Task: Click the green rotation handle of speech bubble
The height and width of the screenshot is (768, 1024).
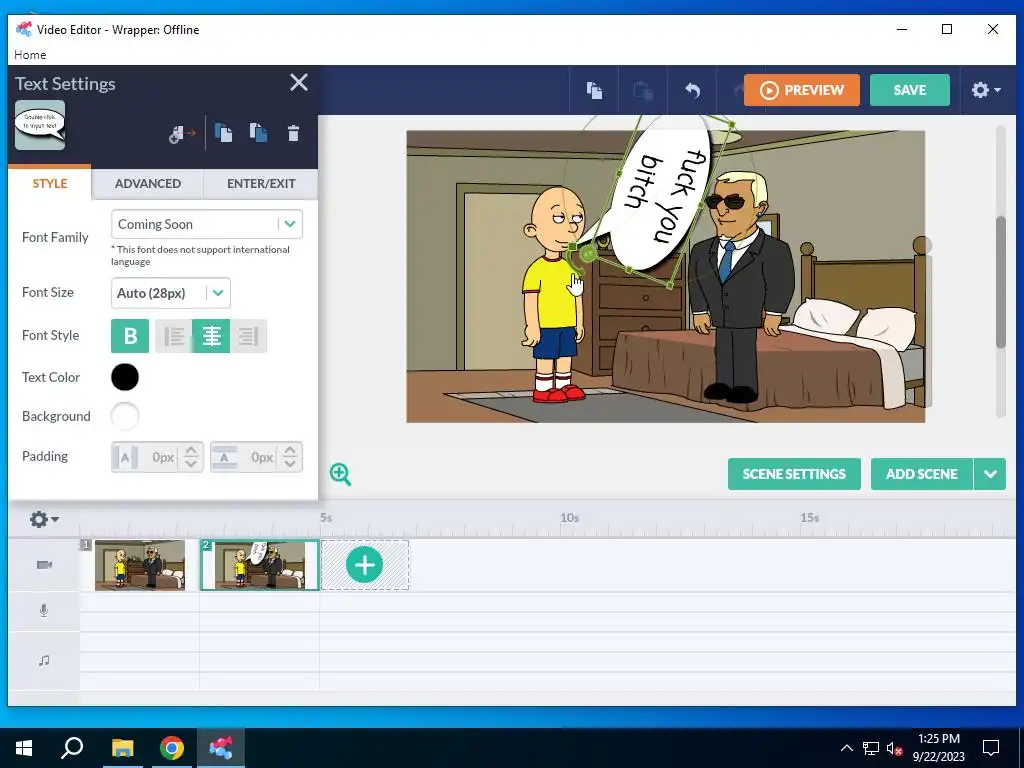Action: pos(588,253)
